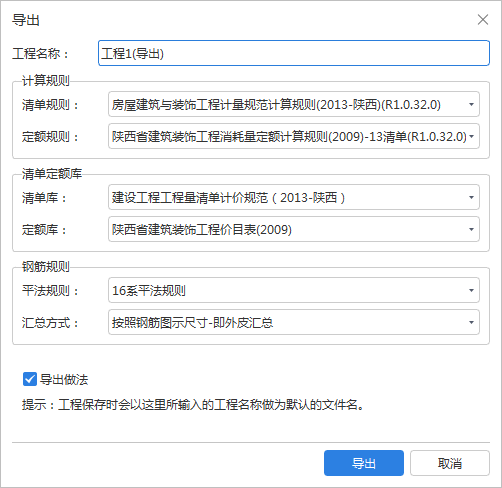502x488 pixels.
Task: Click the 取消 button
Action: tap(450, 463)
